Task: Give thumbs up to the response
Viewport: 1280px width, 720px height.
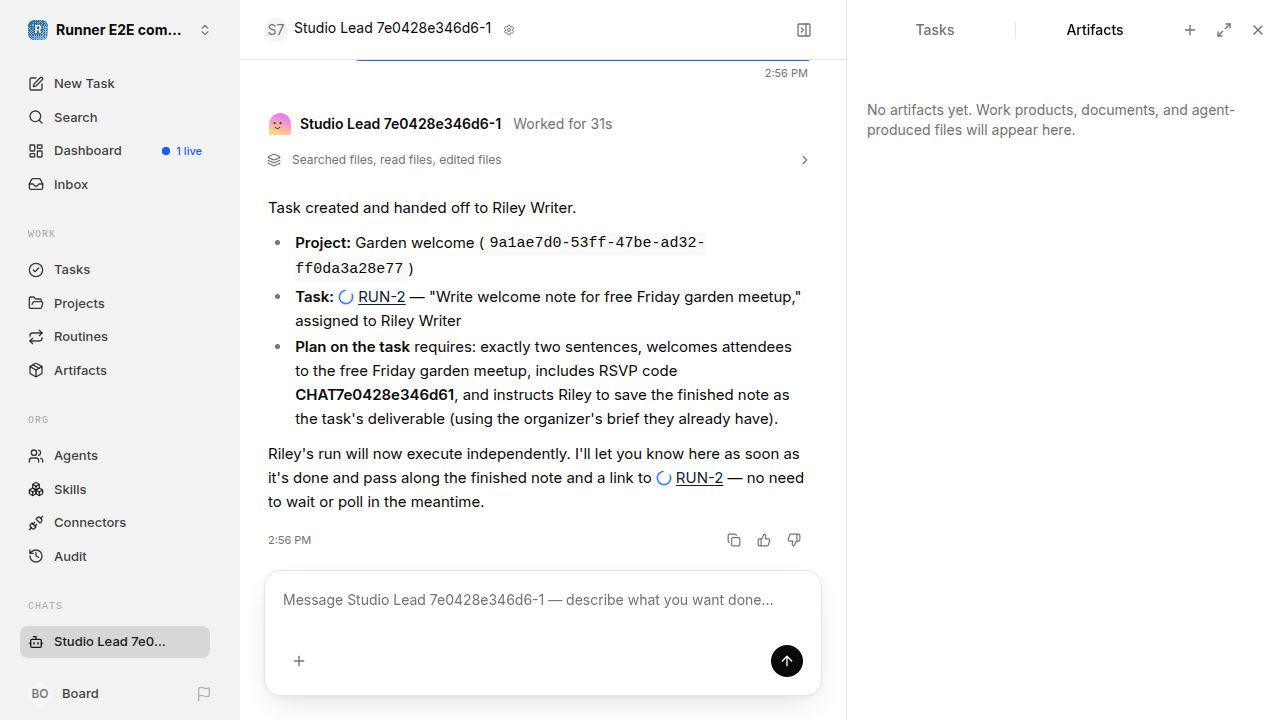Action: (764, 540)
